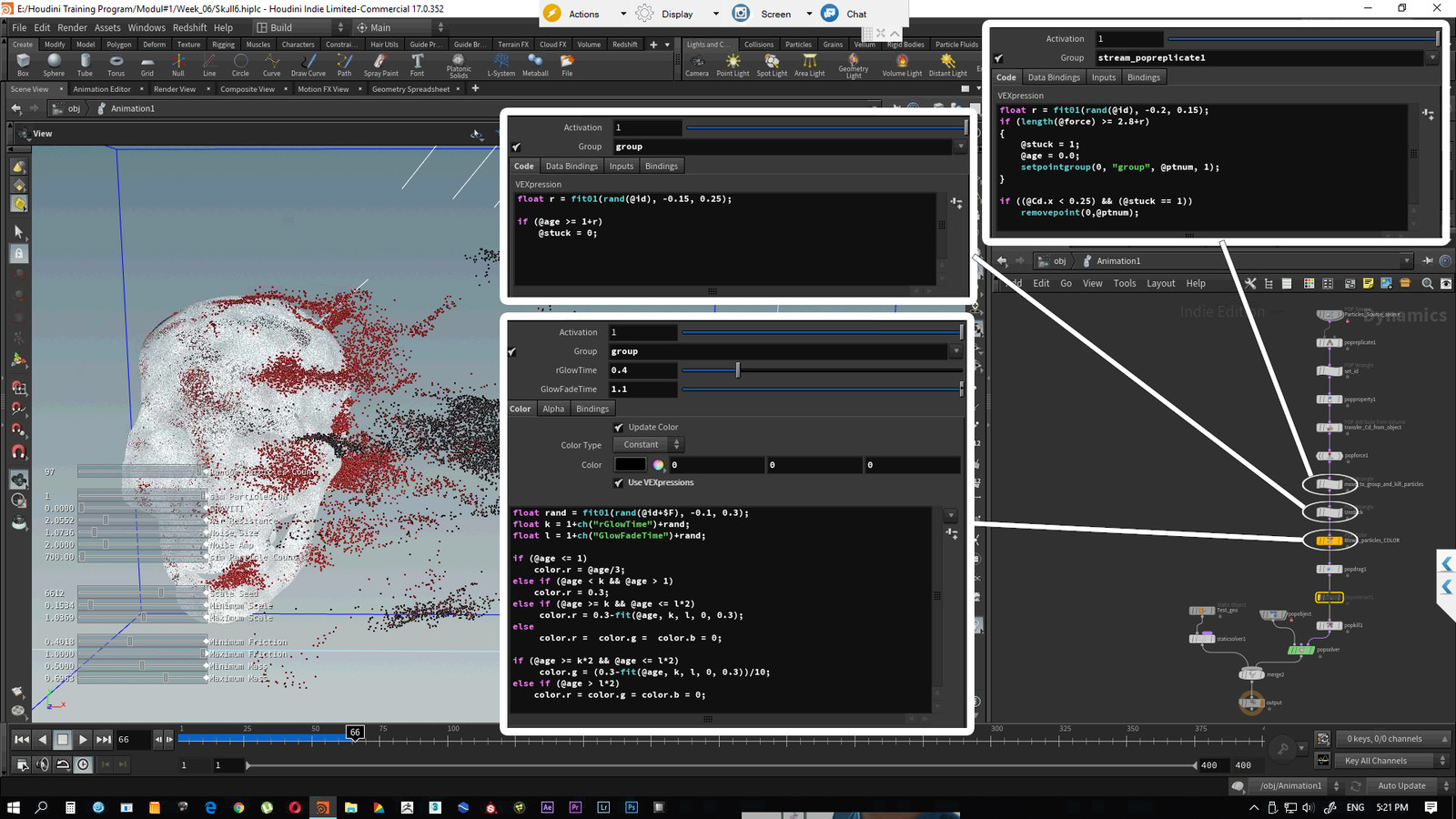Select the L-System shelf tool

[500, 62]
